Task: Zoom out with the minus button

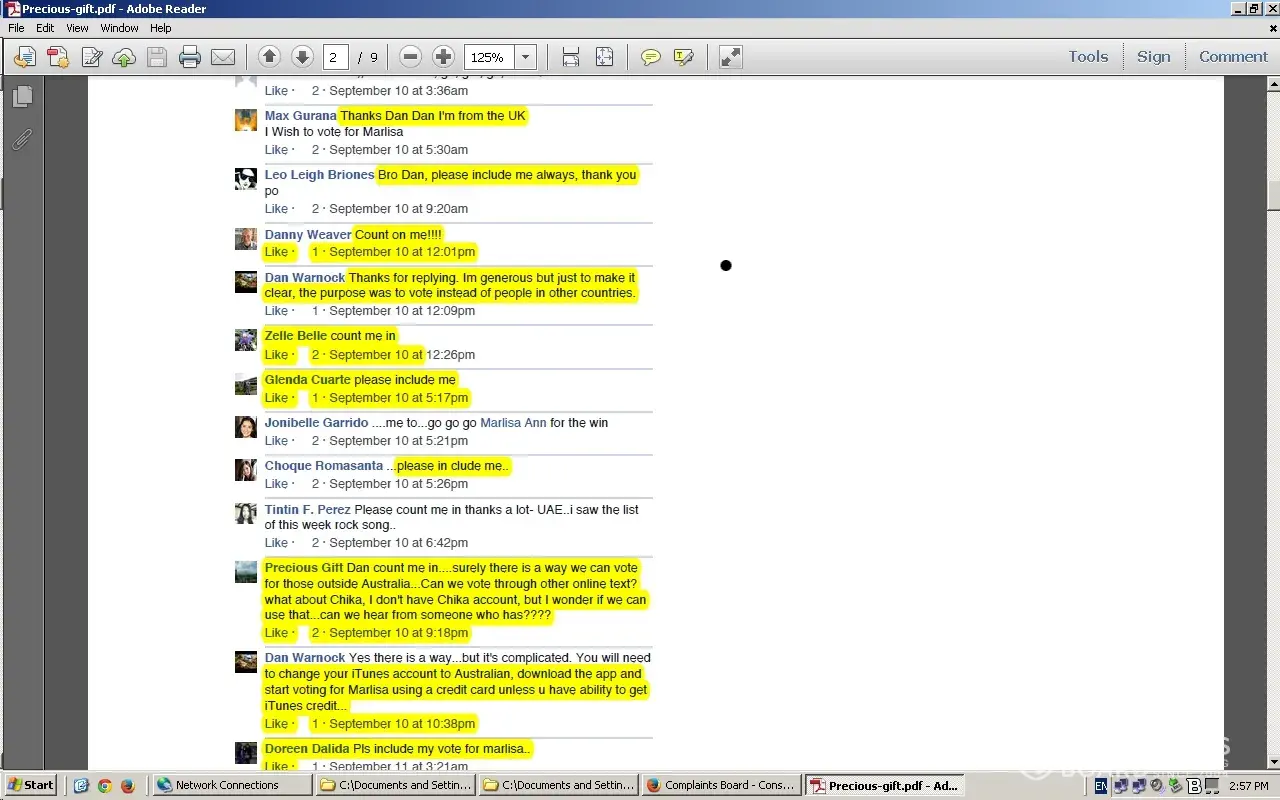Action: click(410, 57)
